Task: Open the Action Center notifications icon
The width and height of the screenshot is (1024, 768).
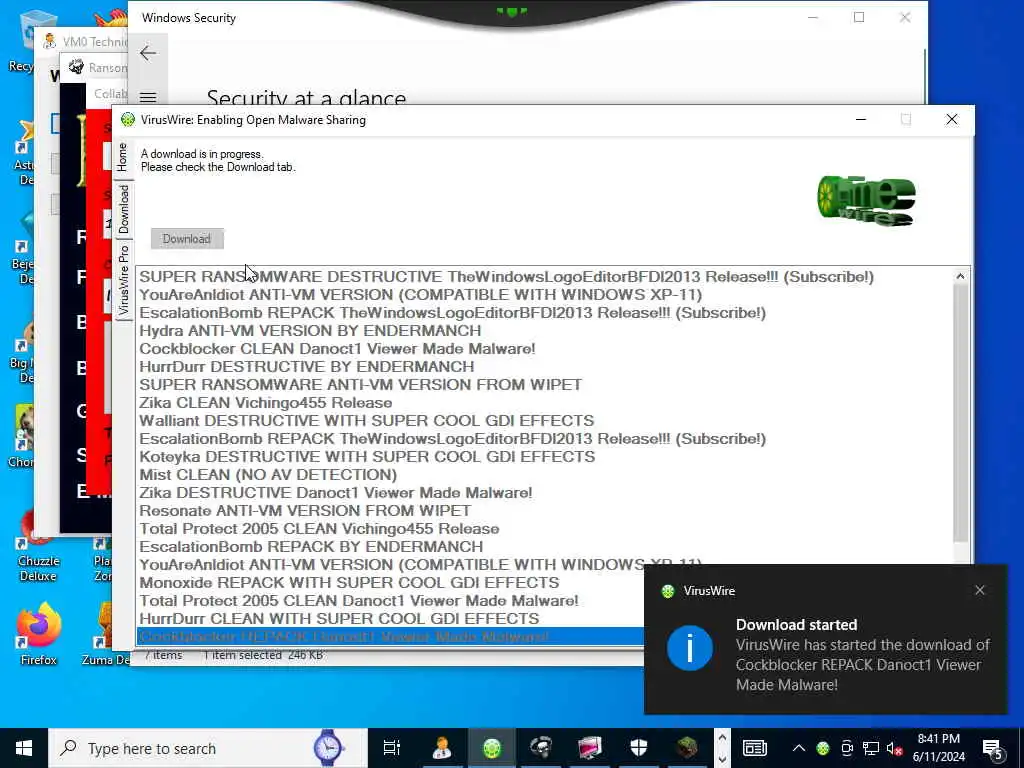Action: pyautogui.click(x=994, y=748)
